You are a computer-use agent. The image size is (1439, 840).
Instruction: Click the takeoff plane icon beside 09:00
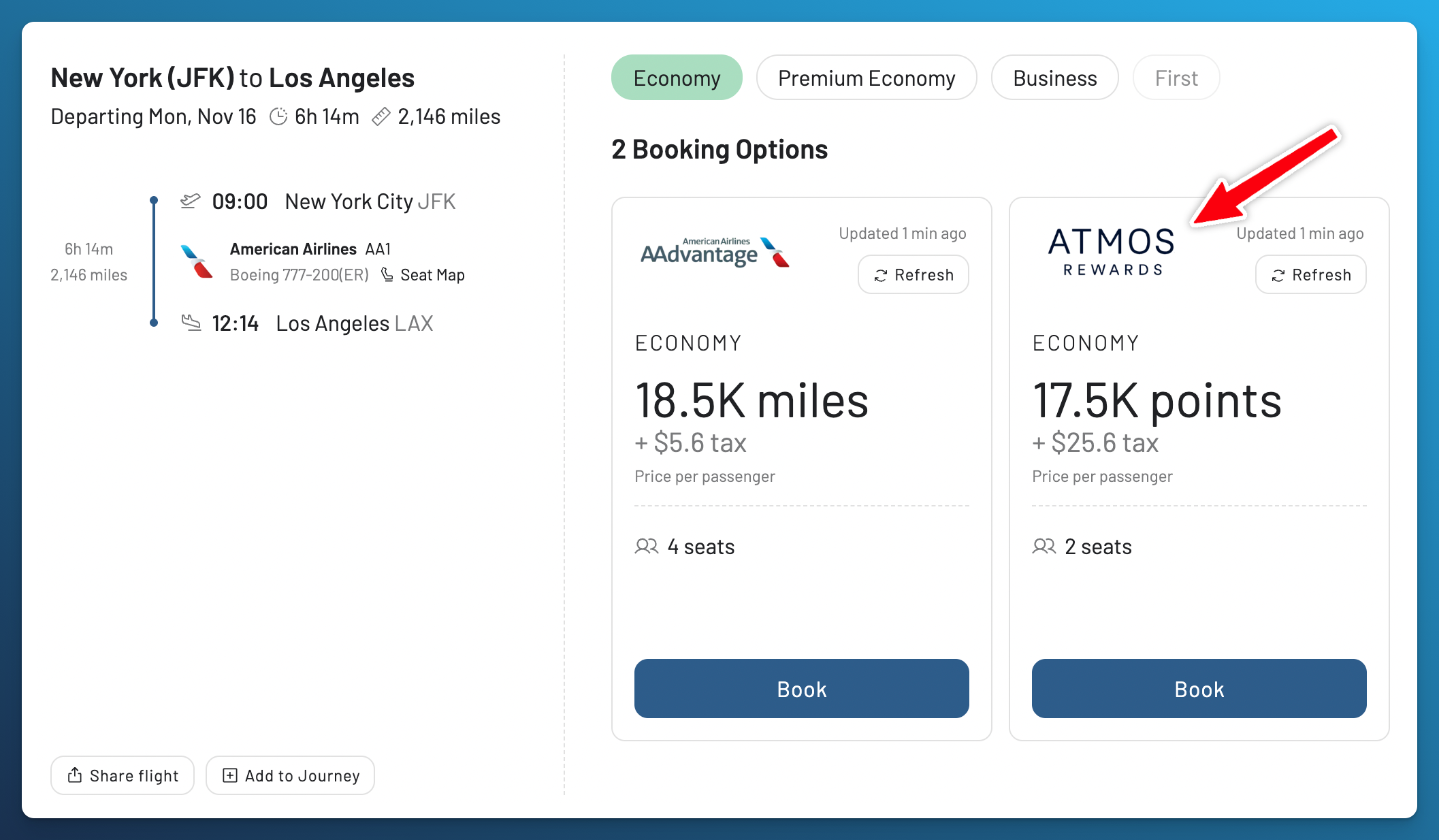point(191,201)
